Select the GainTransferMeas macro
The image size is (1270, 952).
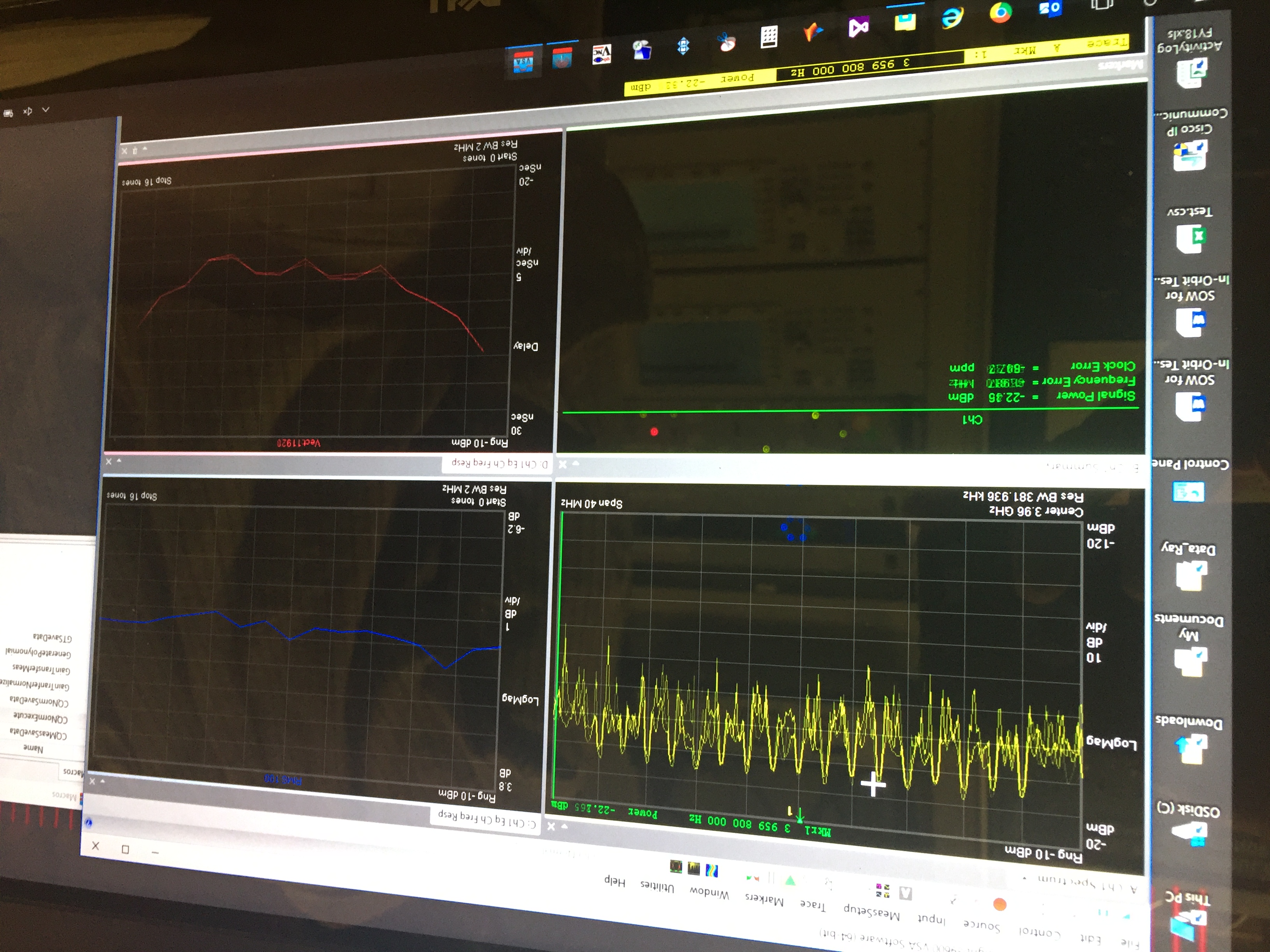(x=41, y=669)
